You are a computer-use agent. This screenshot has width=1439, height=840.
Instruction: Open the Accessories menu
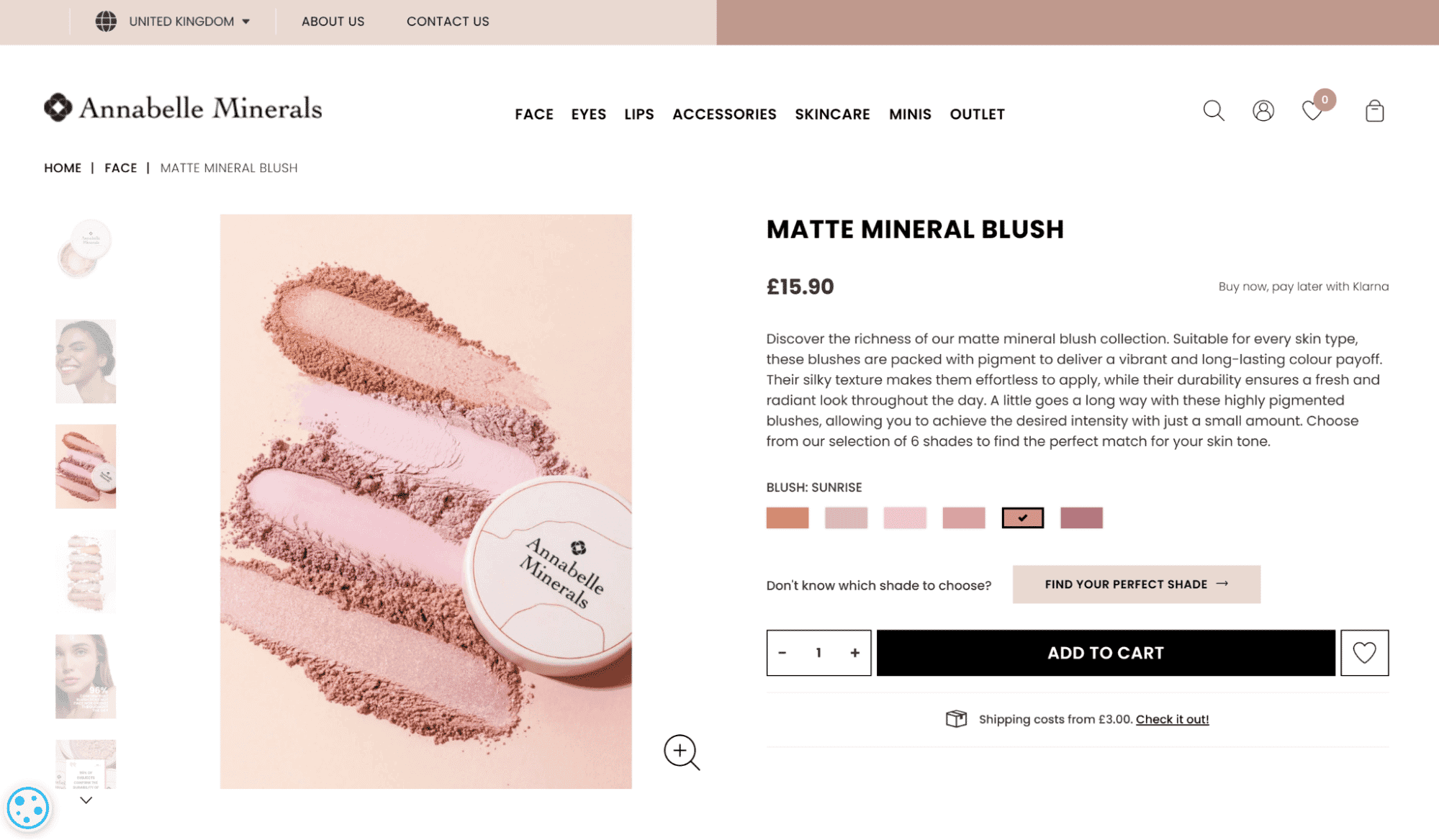coord(724,114)
